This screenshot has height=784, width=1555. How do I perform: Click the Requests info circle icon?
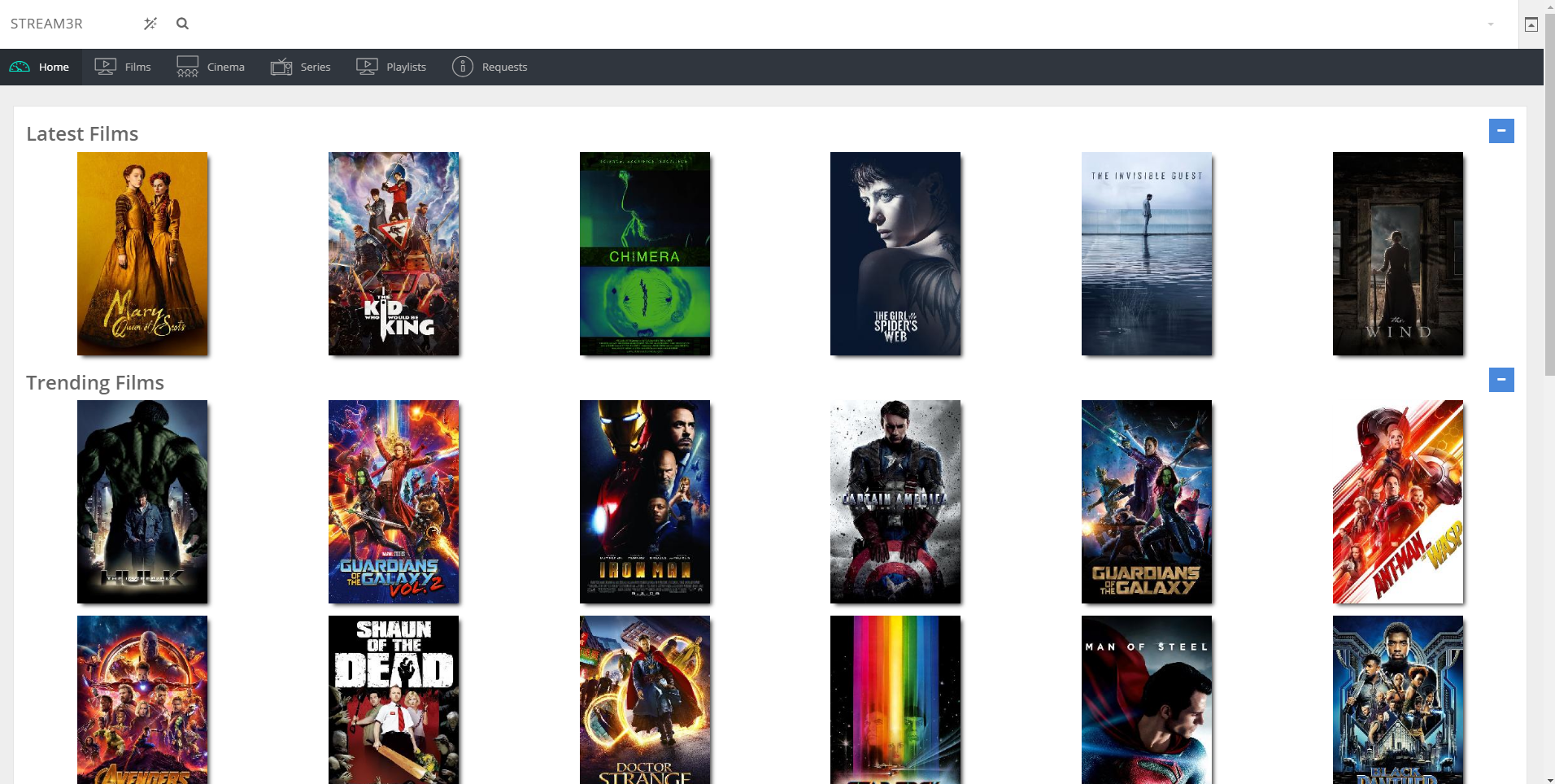pyautogui.click(x=463, y=67)
